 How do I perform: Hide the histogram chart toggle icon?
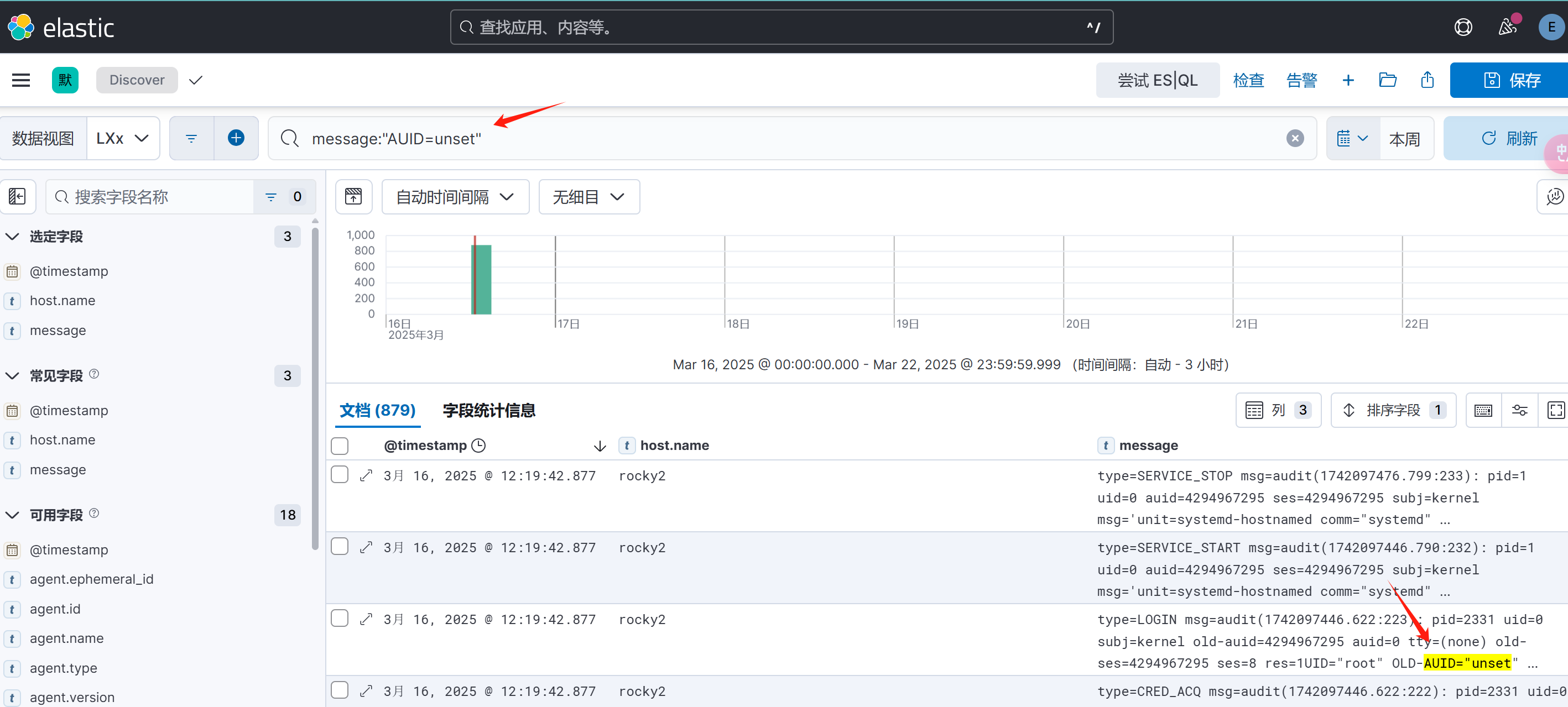(353, 197)
